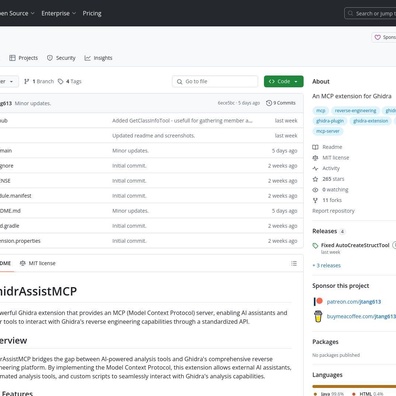Focus the Go to file search box
396x396 pixels.
point(215,81)
